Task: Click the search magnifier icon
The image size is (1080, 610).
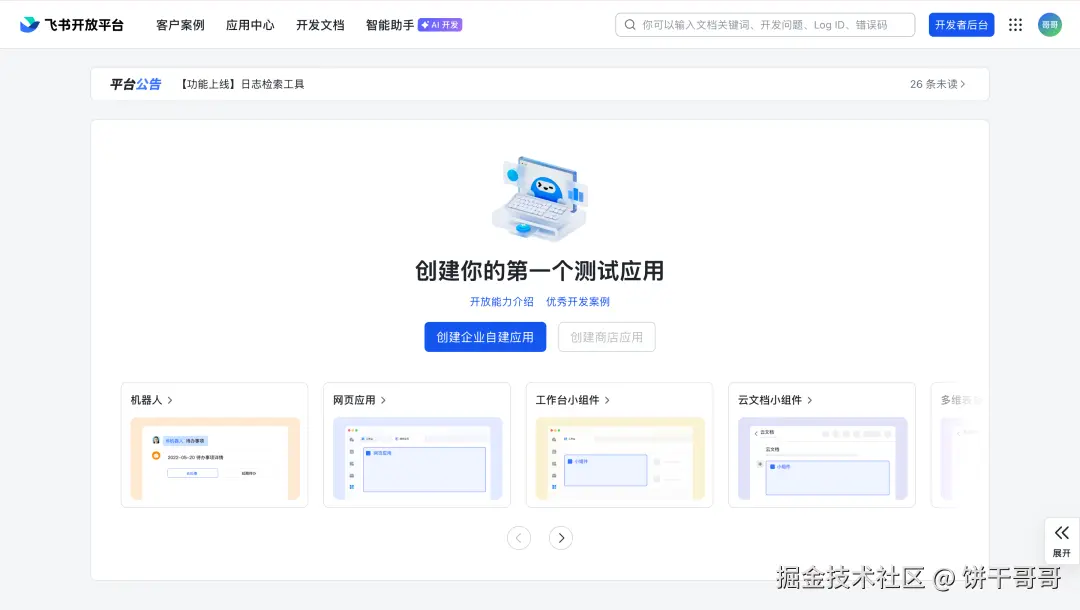Action: 630,25
